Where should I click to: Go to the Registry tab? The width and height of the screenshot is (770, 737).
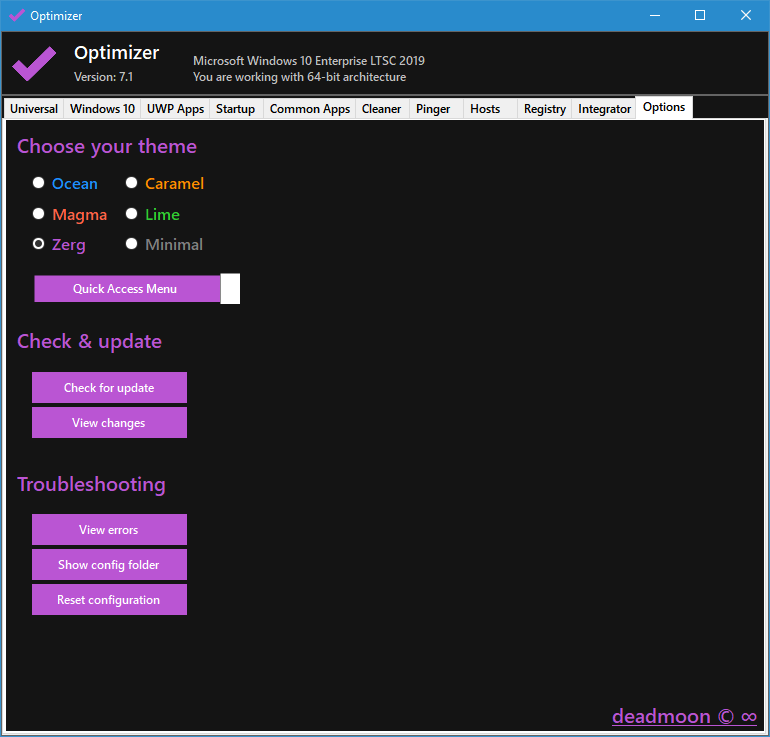point(544,109)
